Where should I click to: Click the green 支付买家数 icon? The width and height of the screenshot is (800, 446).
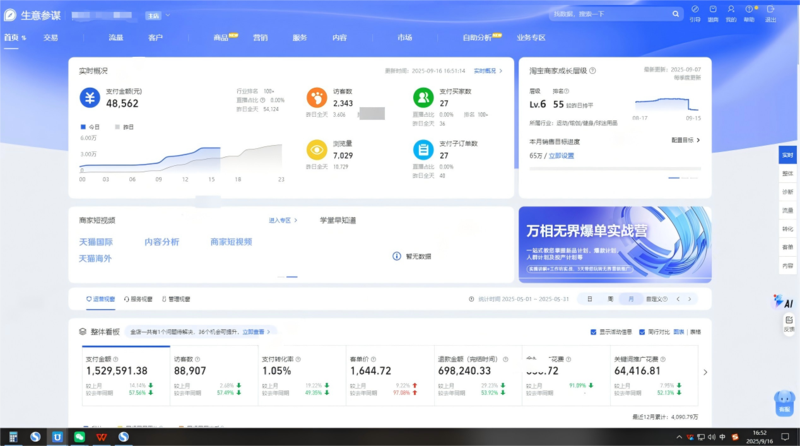click(423, 98)
